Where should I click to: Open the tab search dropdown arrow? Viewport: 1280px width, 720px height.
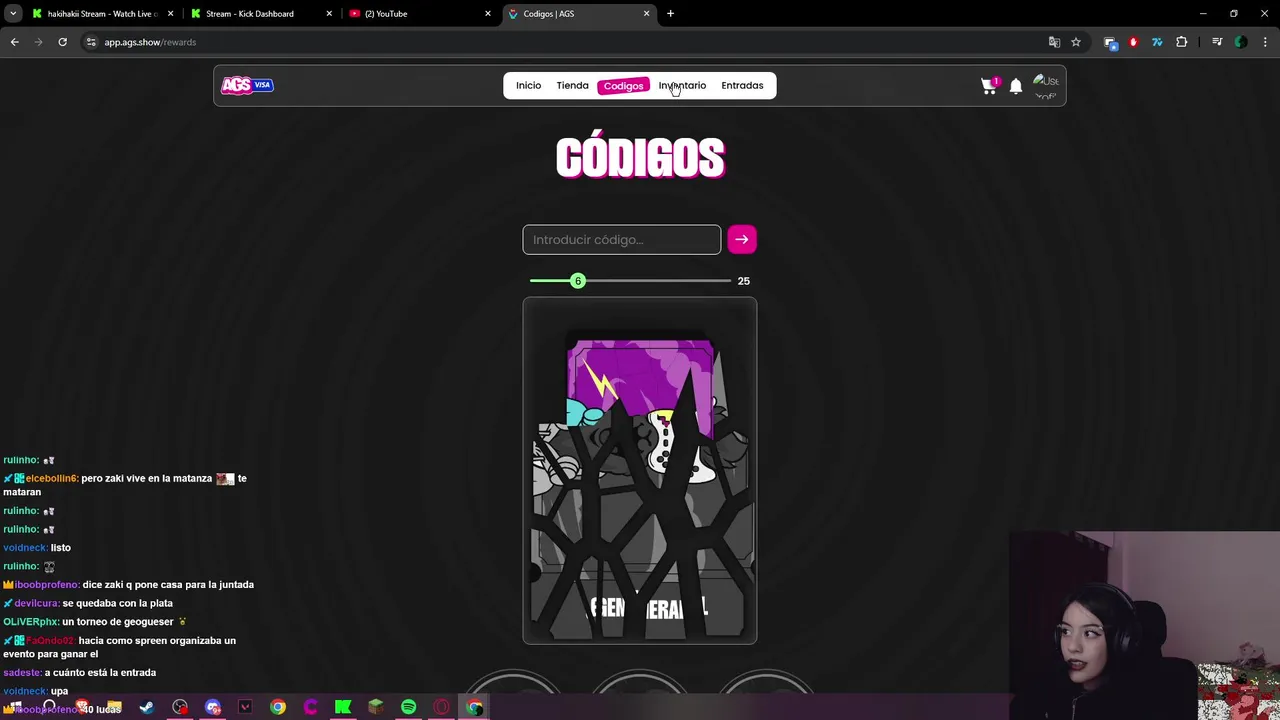tap(14, 14)
